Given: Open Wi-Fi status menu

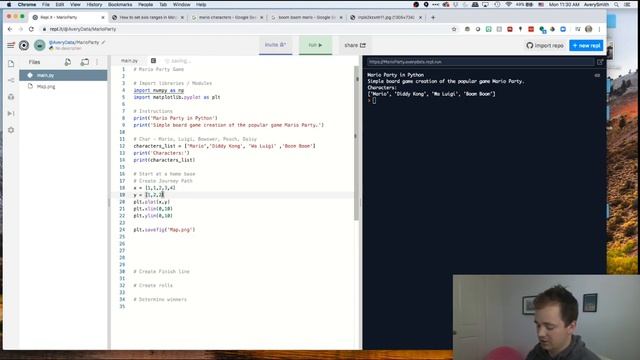Looking at the screenshot, I should coord(508,4).
